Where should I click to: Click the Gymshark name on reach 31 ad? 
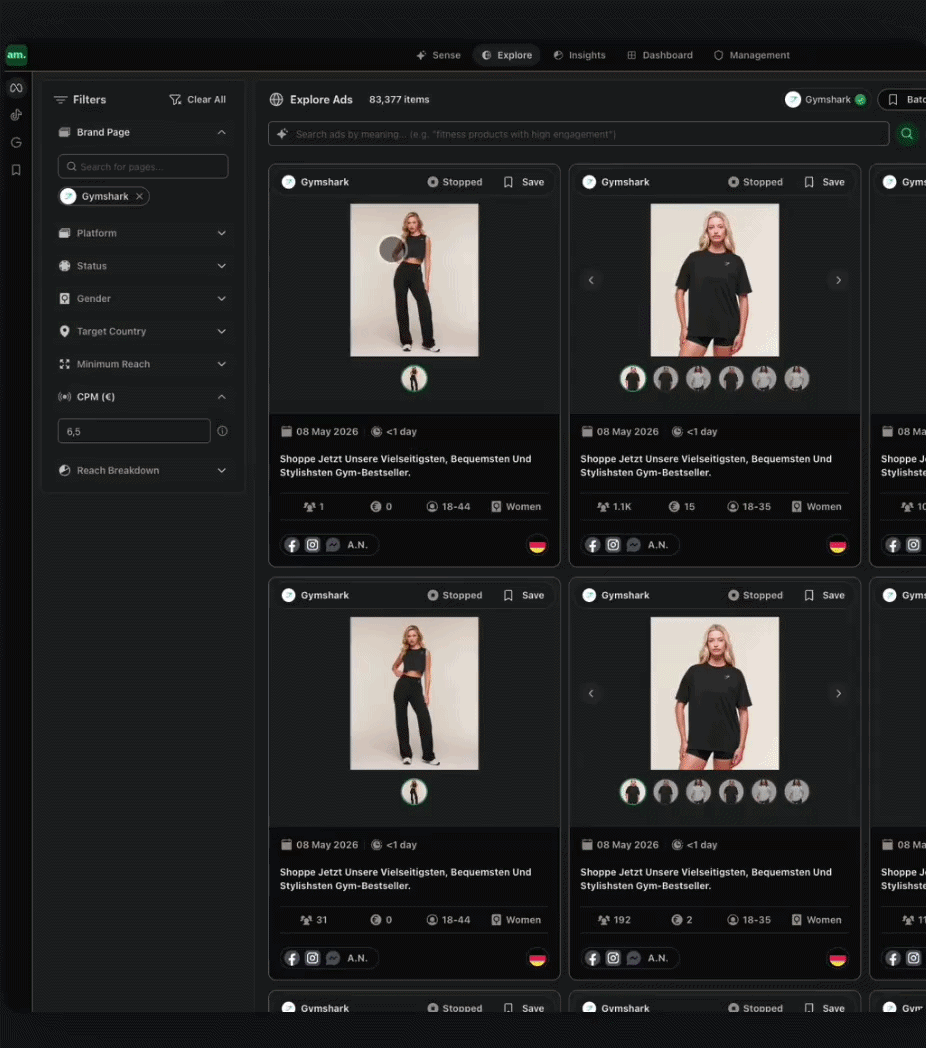(x=325, y=595)
